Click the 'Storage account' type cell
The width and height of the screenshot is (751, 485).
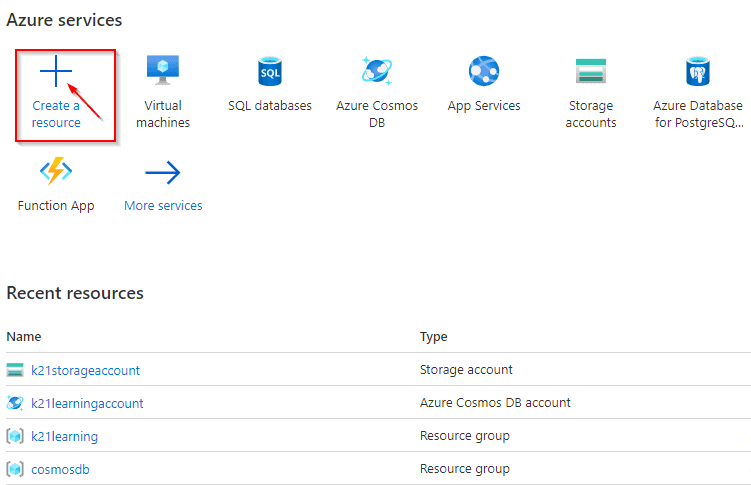pos(466,370)
